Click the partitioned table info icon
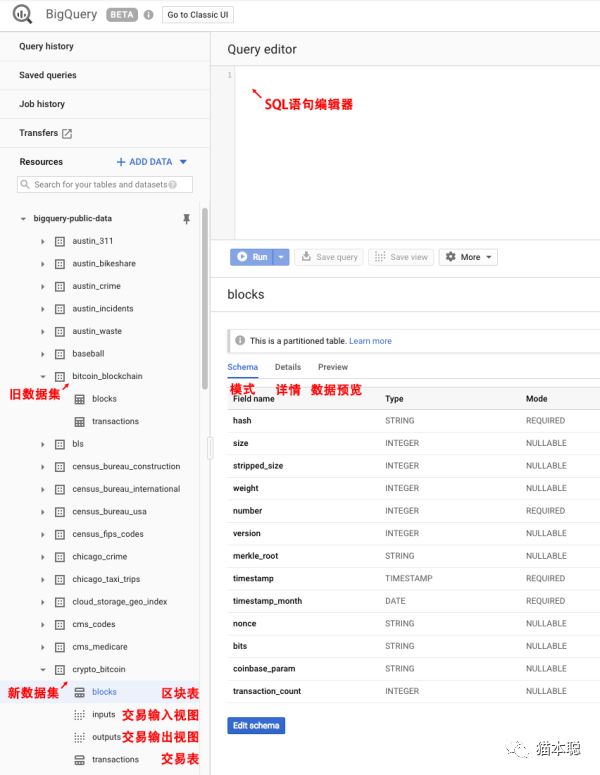This screenshot has width=600, height=775. coord(240,341)
